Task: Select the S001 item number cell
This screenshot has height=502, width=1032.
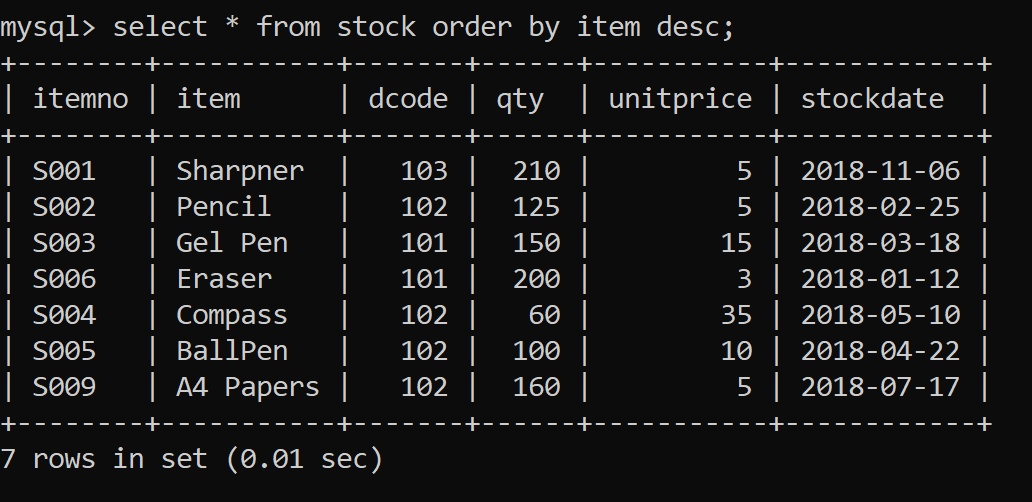Action: tap(64, 171)
